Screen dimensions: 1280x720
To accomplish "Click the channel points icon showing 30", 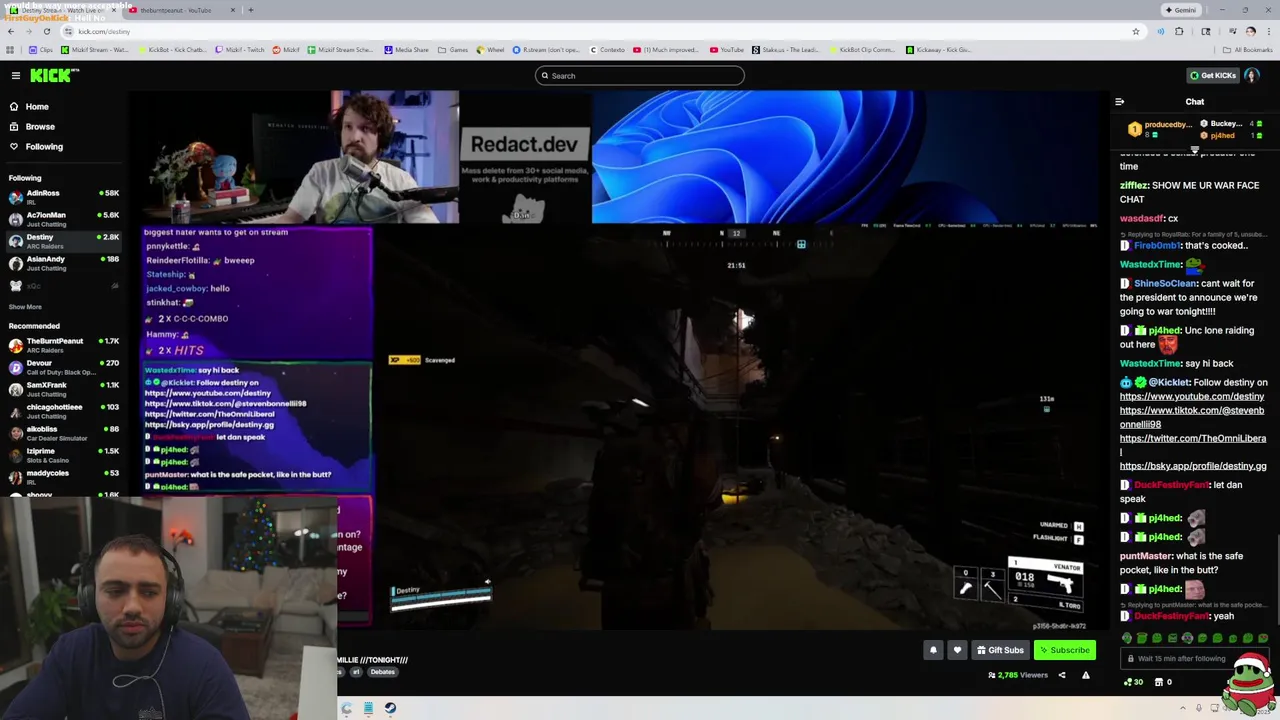I will point(1133,682).
